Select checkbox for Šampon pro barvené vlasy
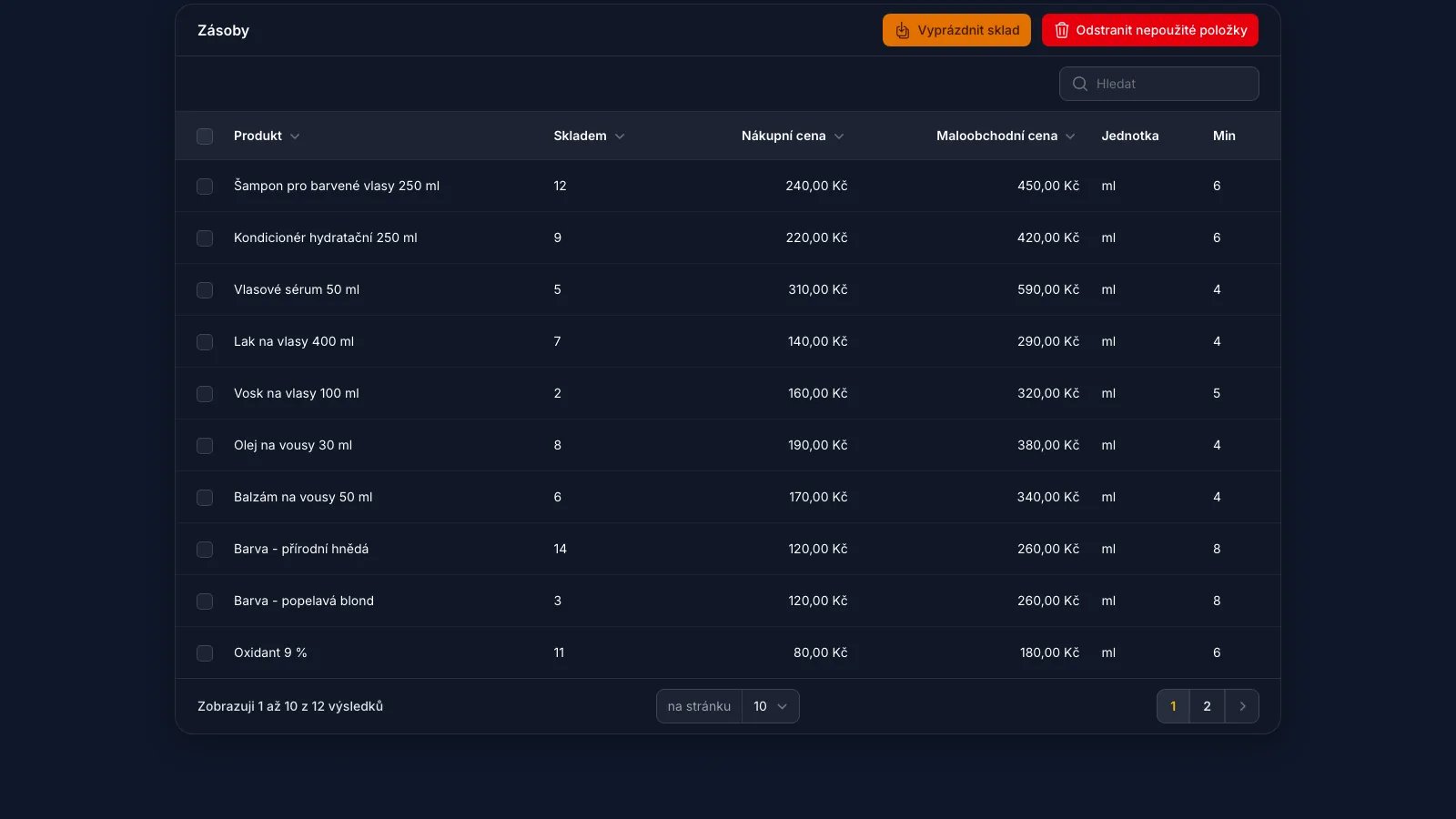This screenshot has height=819, width=1456. coord(205,187)
